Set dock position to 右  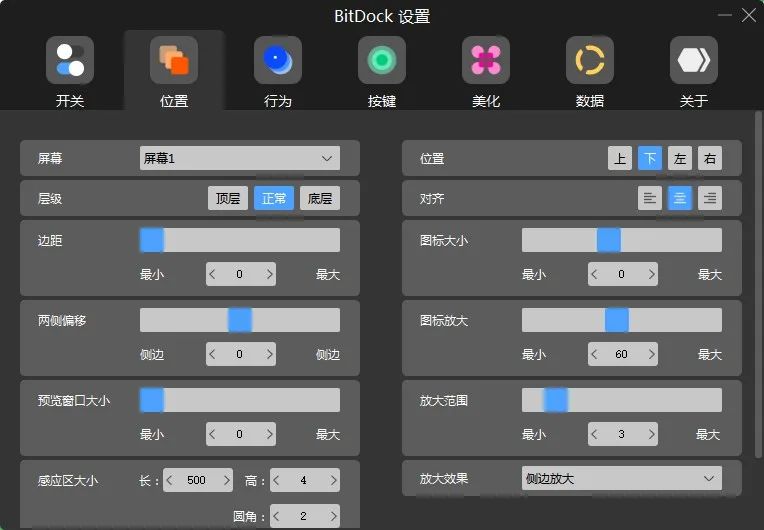[710, 158]
